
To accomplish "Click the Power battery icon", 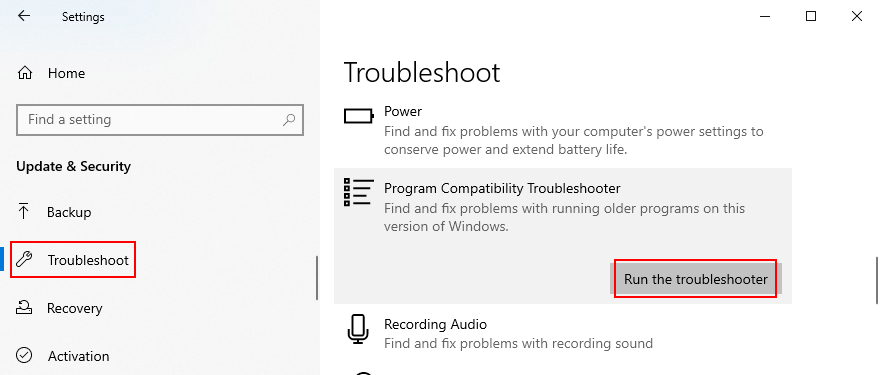I will click(358, 116).
